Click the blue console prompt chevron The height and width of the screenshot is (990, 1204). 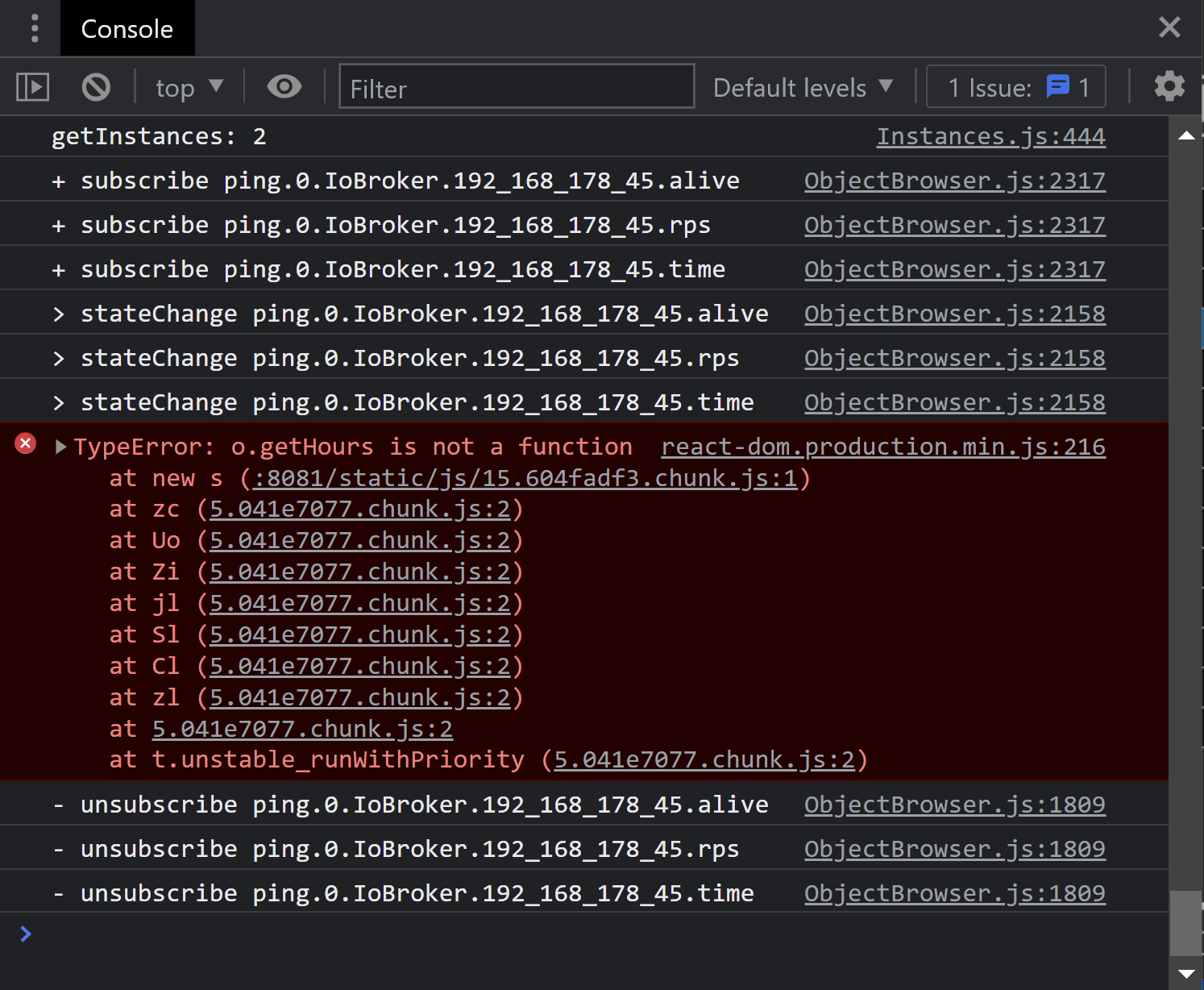click(x=25, y=934)
